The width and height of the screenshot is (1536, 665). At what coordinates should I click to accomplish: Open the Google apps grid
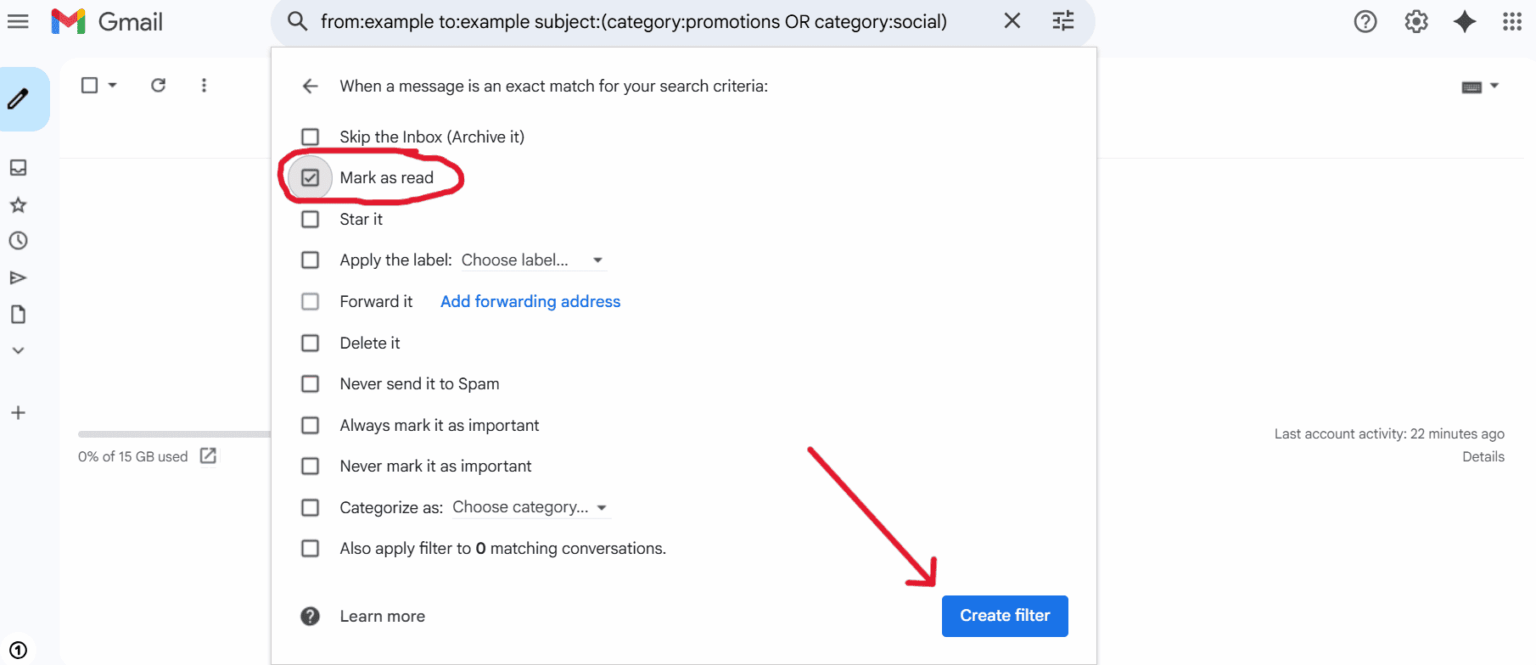tap(1511, 21)
